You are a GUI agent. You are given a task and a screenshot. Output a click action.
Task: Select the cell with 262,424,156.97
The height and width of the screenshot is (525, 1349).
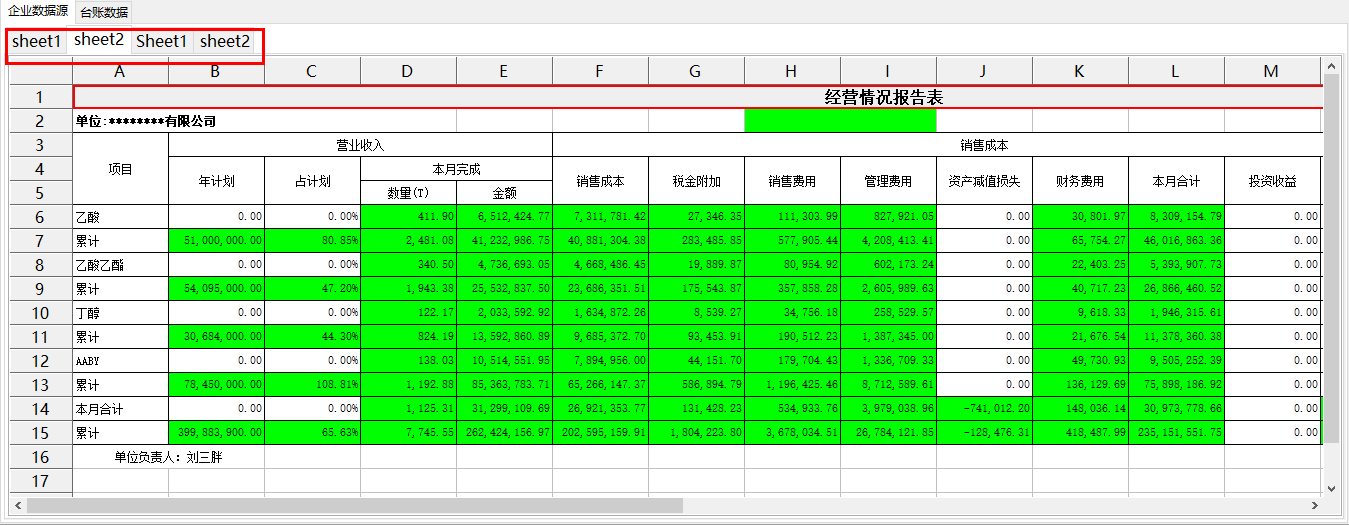[504, 433]
